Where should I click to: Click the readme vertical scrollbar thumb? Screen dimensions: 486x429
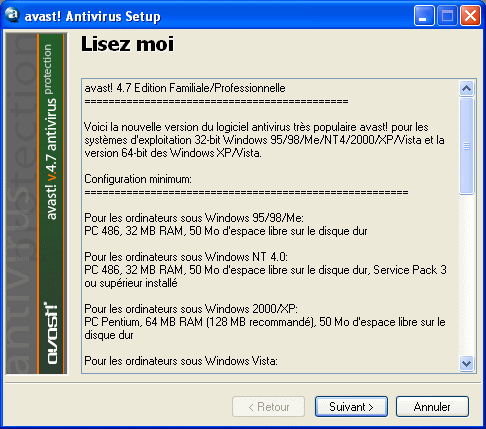[466, 146]
